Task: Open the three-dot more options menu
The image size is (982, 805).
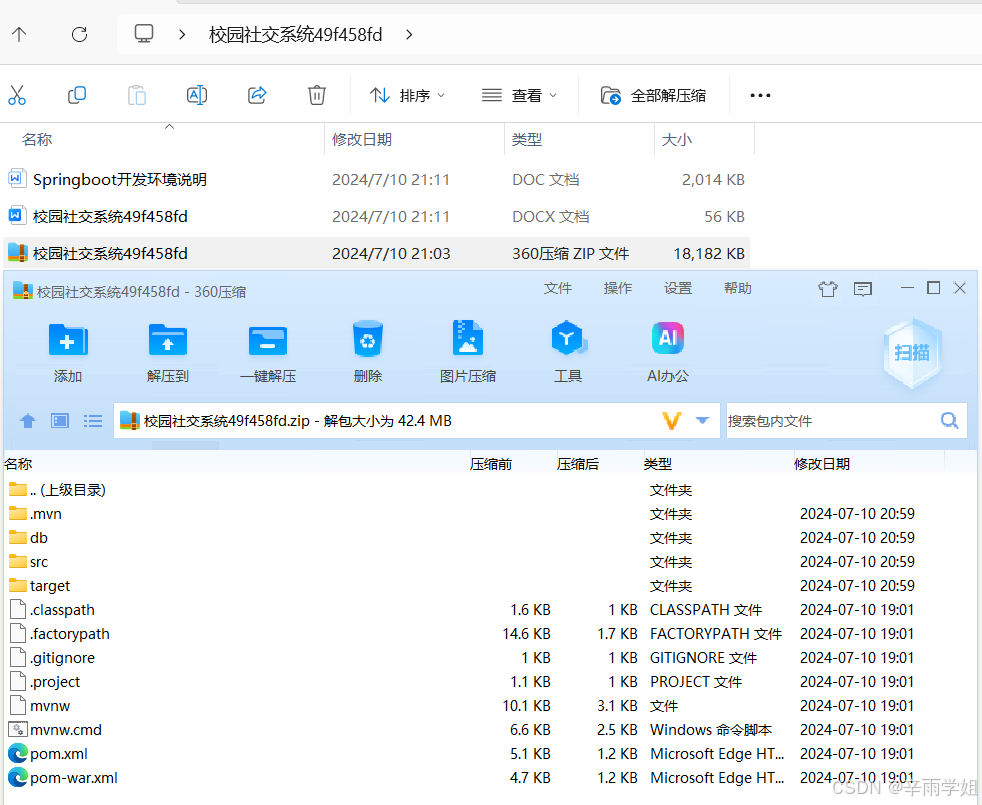Action: pos(760,95)
